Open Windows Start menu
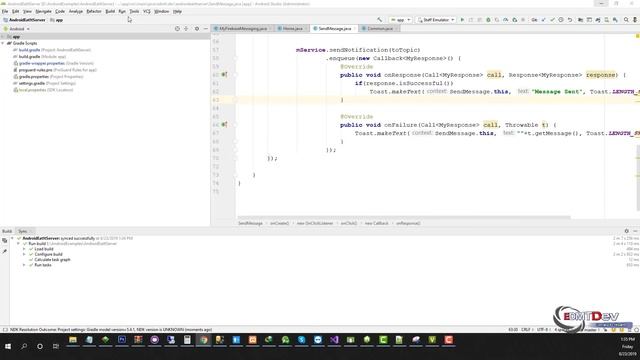 (x=8, y=346)
